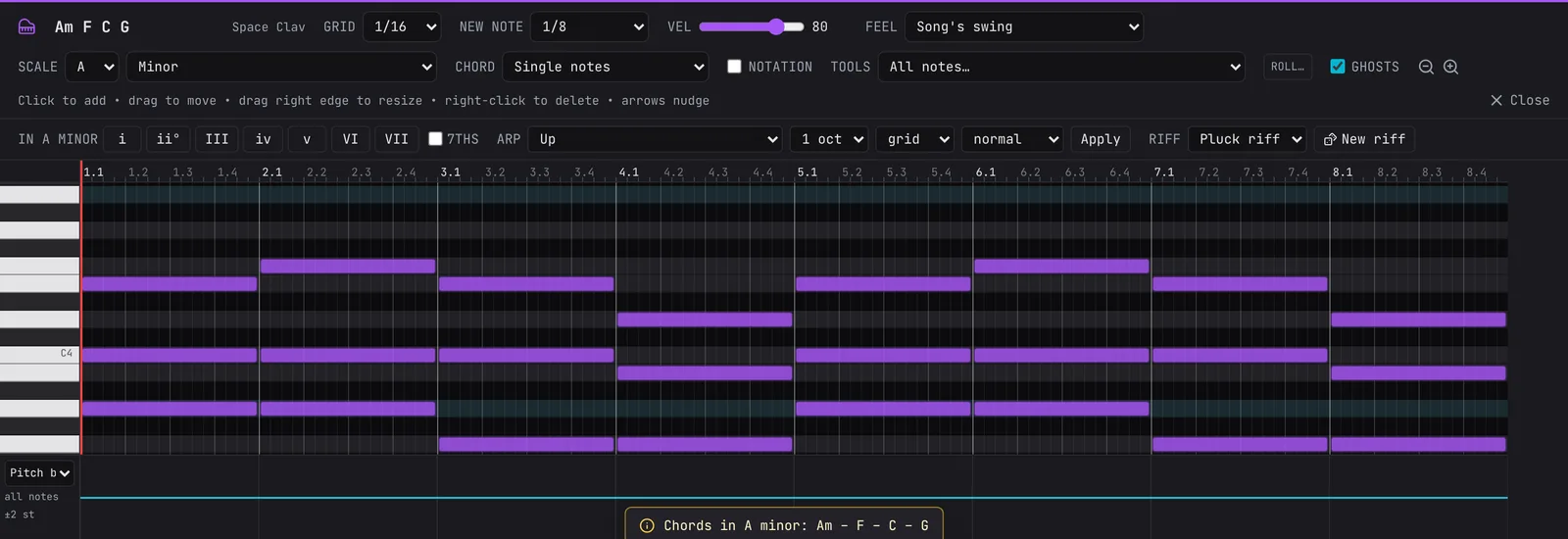Insert the ii° chord

click(168, 139)
